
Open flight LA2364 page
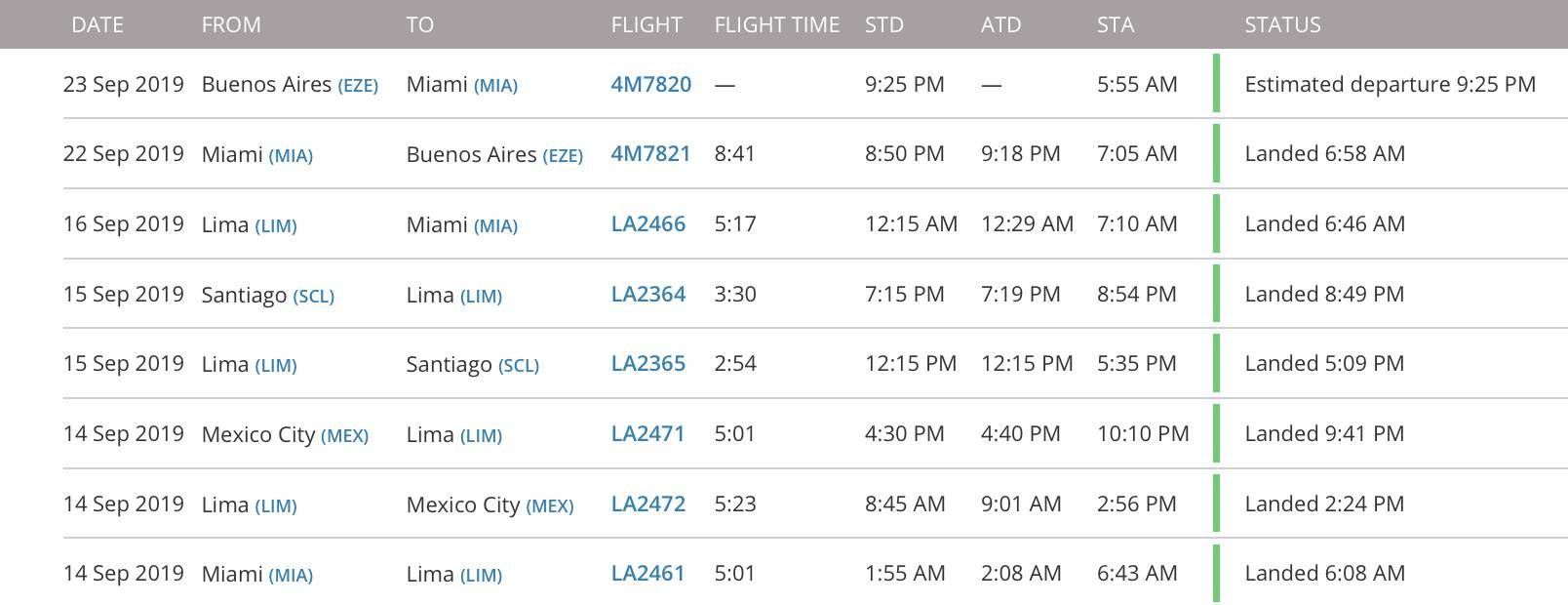pos(648,295)
